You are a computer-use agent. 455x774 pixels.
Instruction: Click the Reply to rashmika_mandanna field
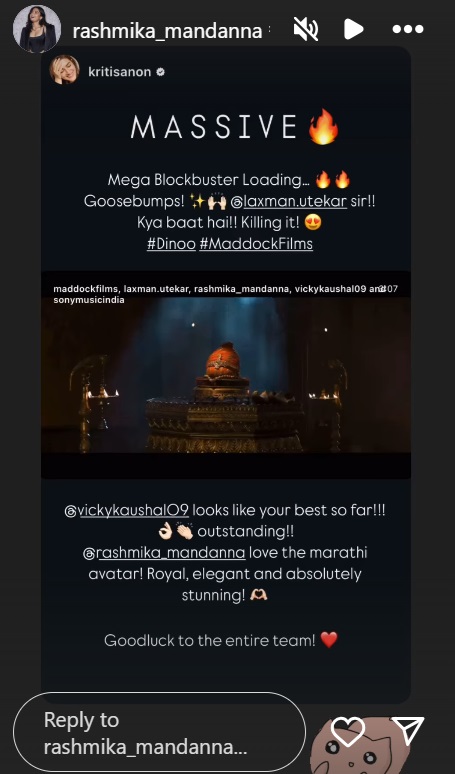click(159, 733)
